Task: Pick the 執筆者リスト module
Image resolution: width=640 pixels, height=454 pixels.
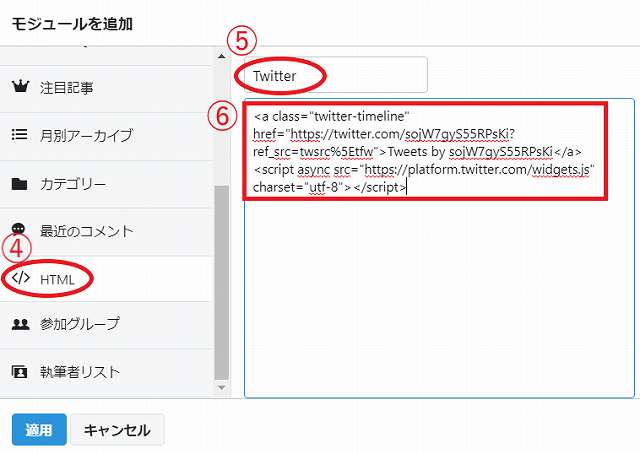Action: (106, 372)
